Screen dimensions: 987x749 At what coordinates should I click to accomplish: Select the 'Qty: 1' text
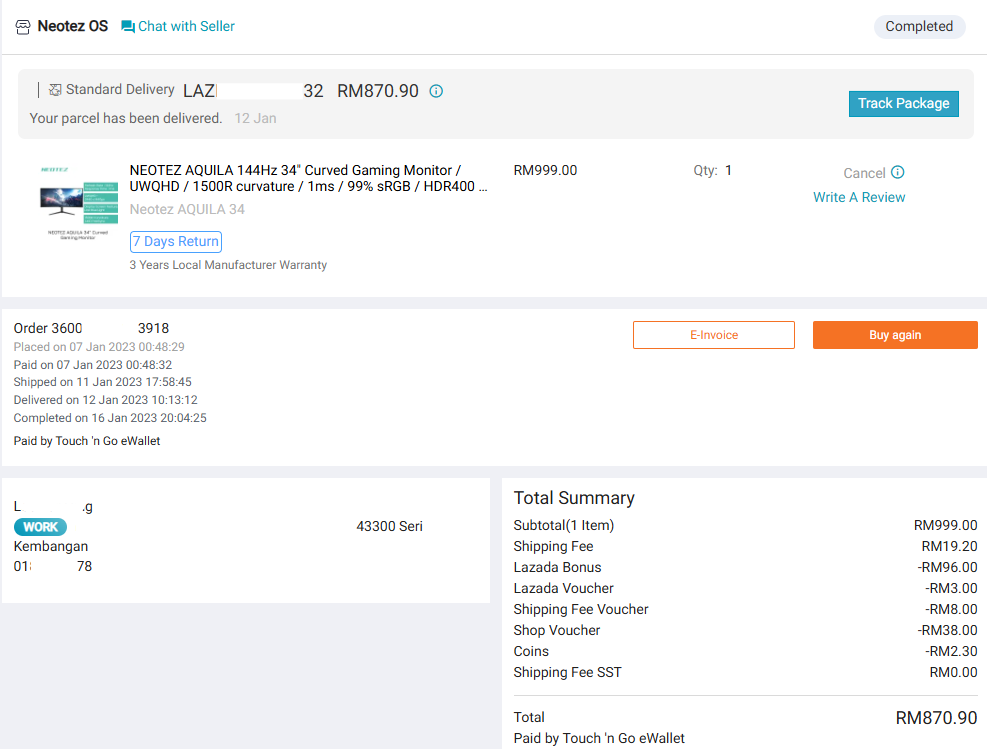[x=712, y=171]
